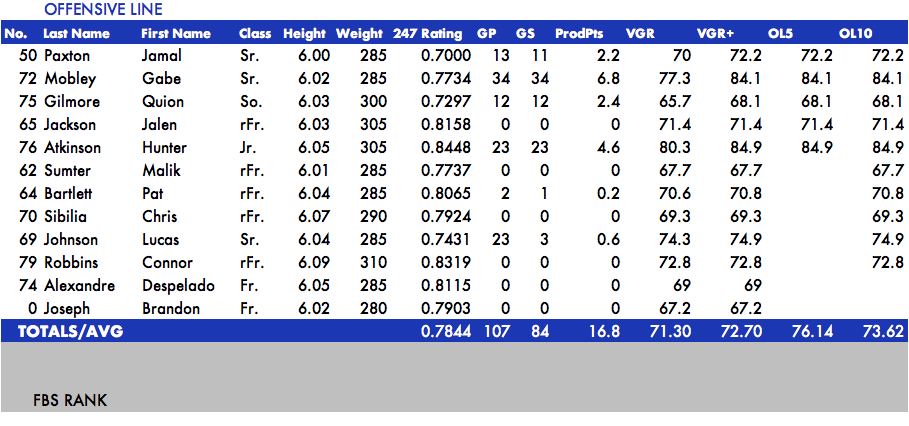Select Mobley's VGR value 77.3
Viewport: 909px width, 426px height.
pyautogui.click(x=675, y=79)
